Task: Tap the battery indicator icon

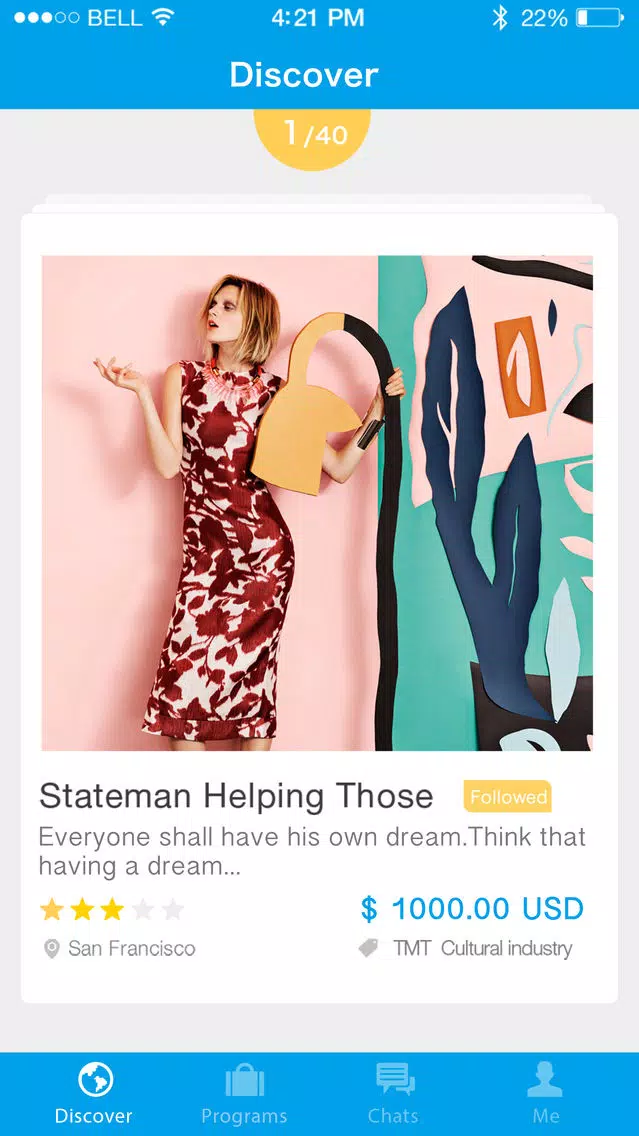Action: click(x=600, y=17)
